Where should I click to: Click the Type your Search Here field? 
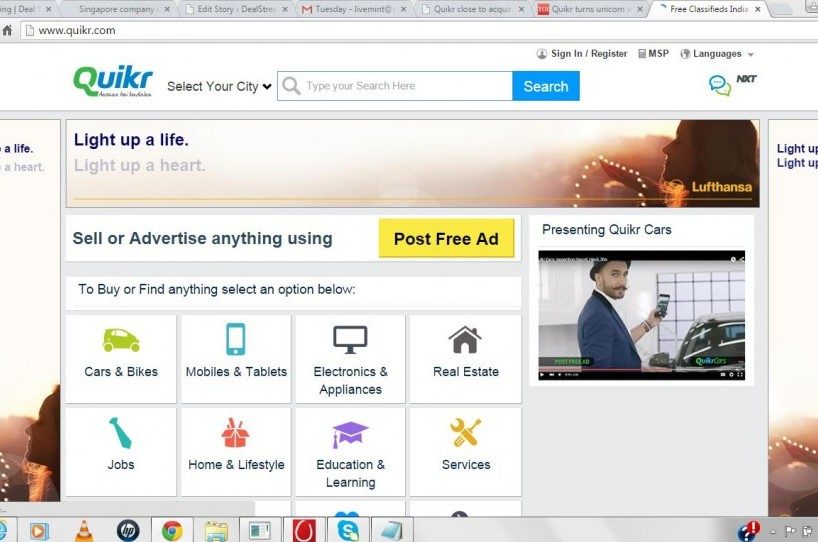point(405,86)
